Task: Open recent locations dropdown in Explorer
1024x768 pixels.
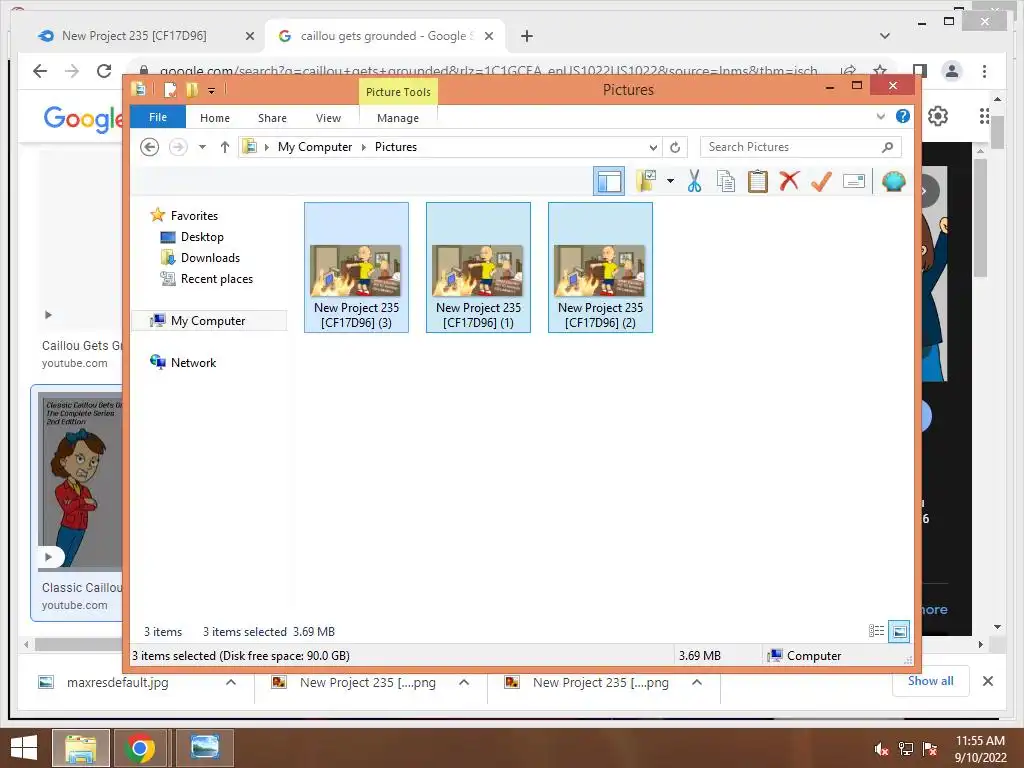Action: point(202,147)
